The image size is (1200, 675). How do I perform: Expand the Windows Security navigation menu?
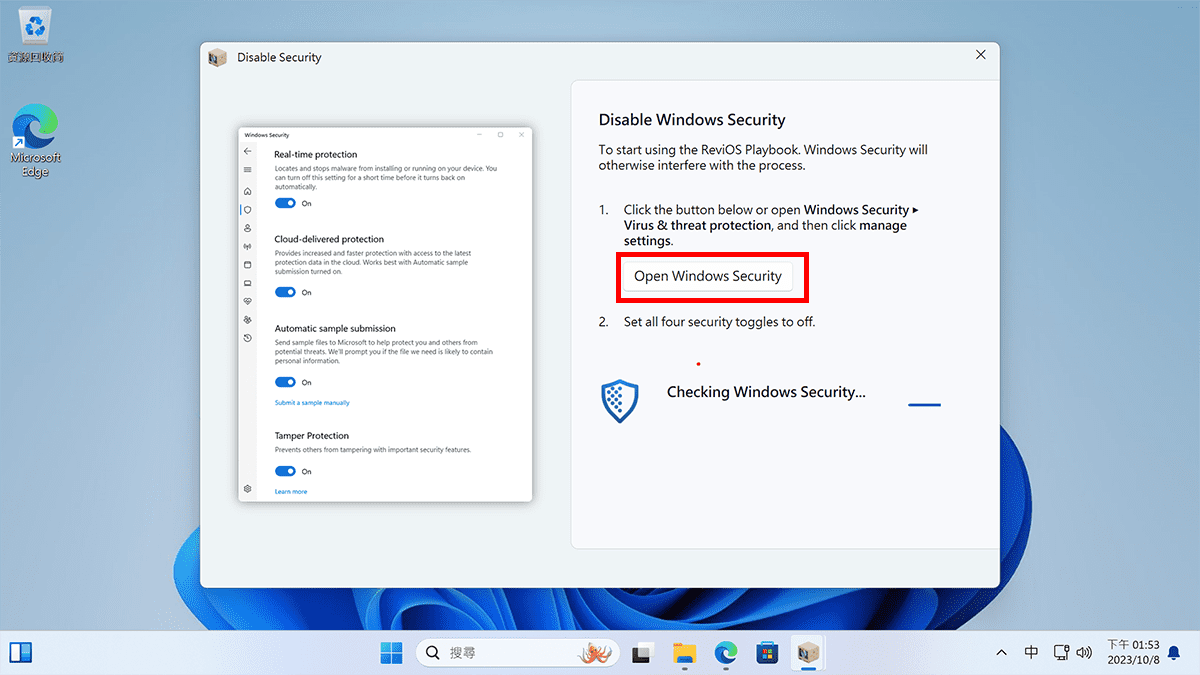(x=247, y=171)
